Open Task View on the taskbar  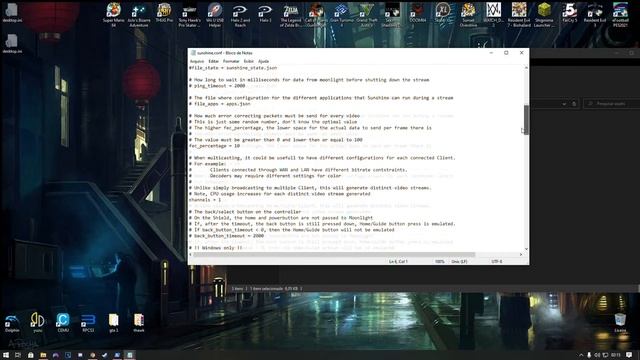point(18,355)
